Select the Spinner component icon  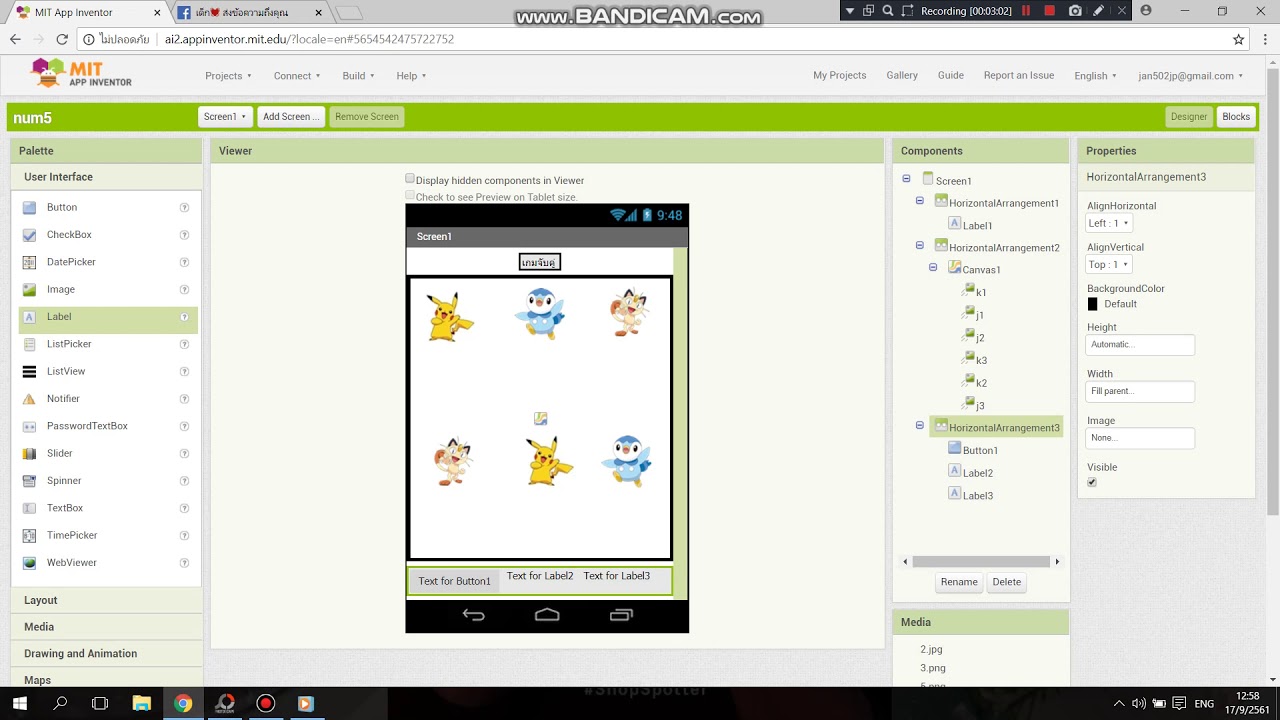pyautogui.click(x=29, y=481)
